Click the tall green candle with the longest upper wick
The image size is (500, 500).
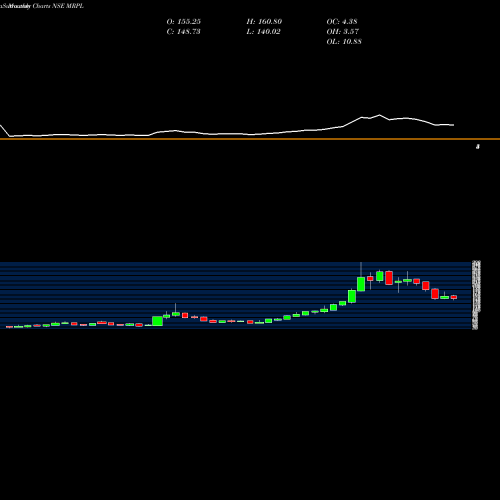[361, 284]
